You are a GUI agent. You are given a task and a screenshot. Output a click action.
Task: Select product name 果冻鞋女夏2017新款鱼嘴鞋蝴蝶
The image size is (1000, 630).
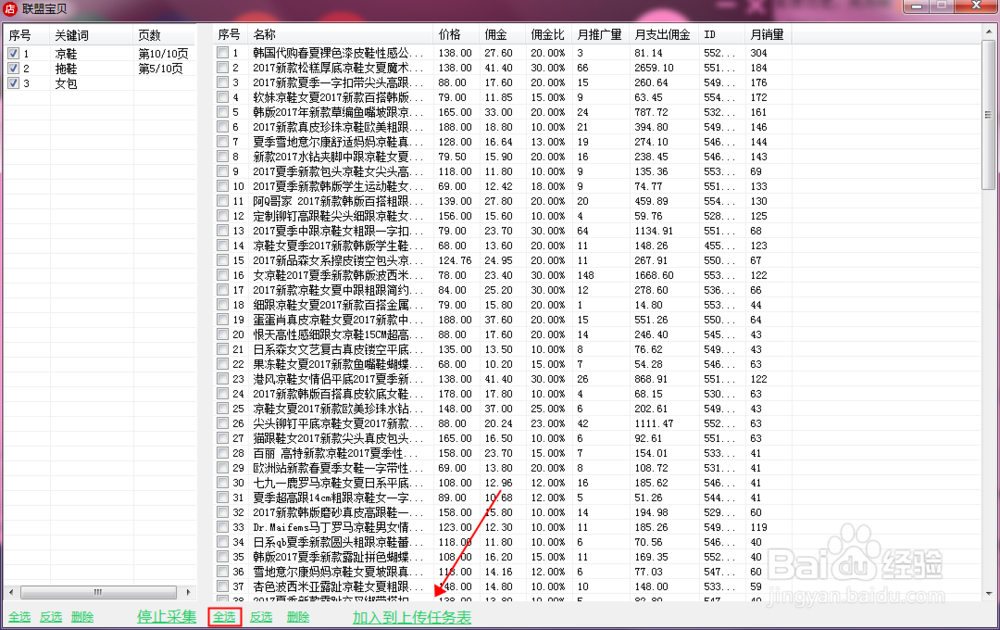[337, 364]
